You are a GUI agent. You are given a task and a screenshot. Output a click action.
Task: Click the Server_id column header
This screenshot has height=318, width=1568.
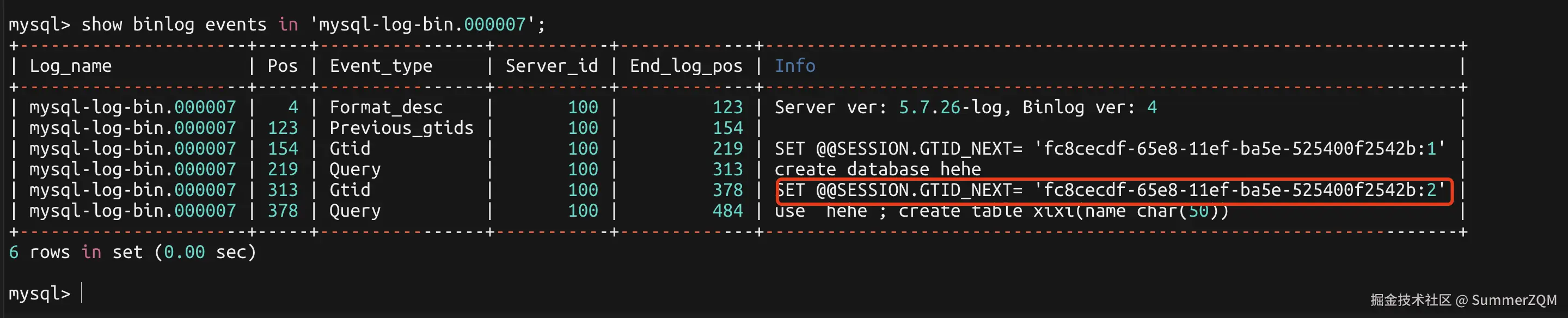(x=552, y=66)
